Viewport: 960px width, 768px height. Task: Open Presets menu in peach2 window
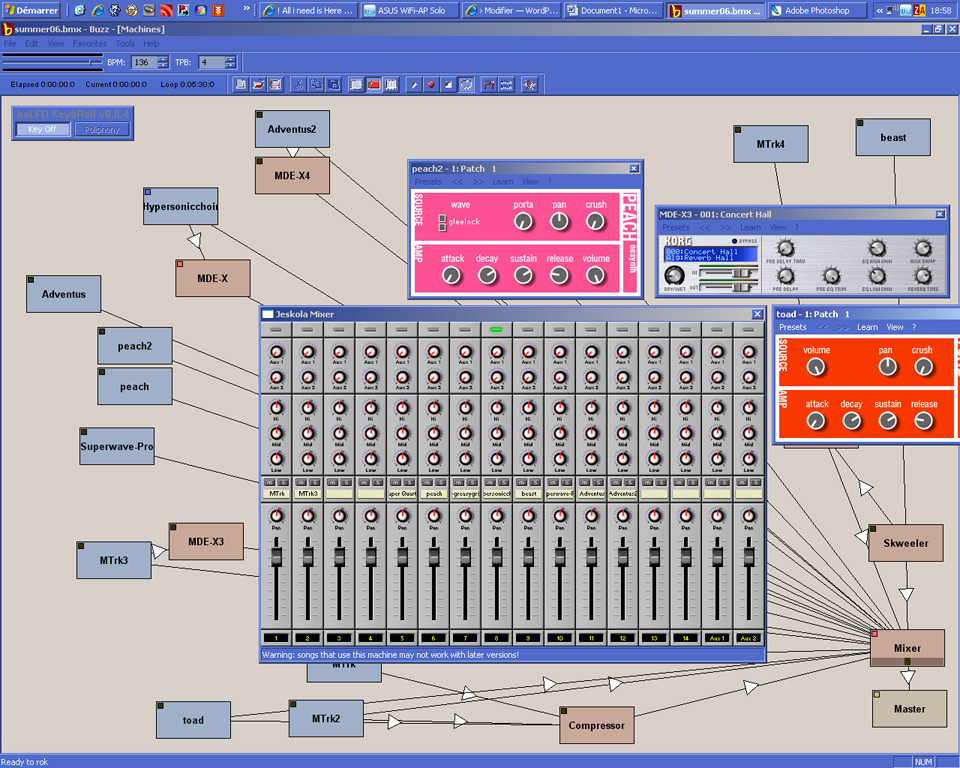pyautogui.click(x=428, y=182)
